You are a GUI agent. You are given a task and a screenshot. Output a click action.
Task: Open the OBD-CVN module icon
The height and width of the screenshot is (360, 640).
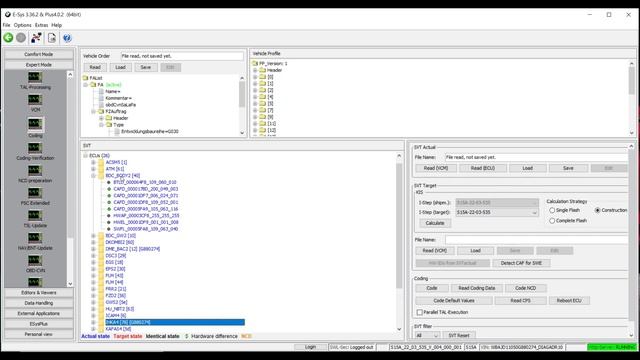coord(35,260)
